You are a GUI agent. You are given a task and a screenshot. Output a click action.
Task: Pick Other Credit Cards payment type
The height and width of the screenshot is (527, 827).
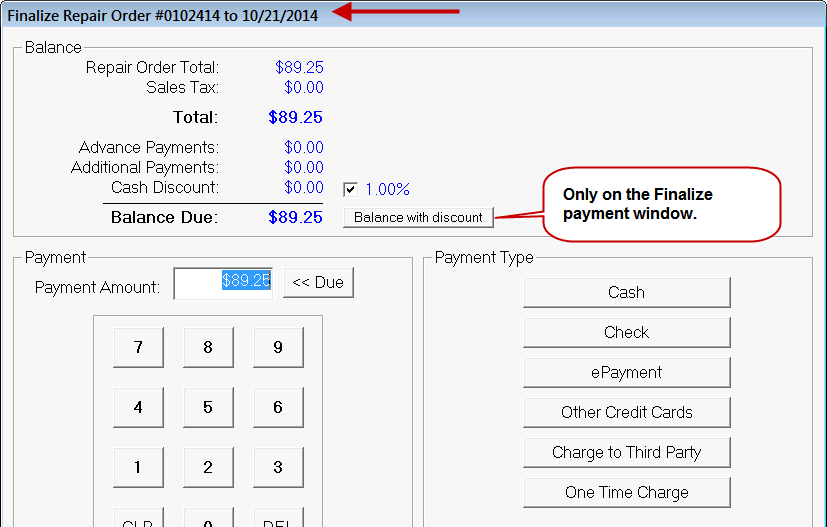click(x=626, y=412)
